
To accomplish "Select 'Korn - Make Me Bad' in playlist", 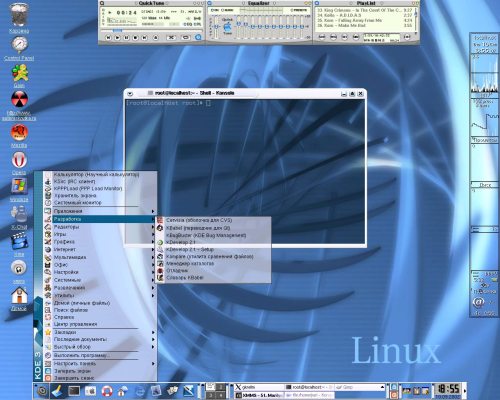I will (364, 25).
